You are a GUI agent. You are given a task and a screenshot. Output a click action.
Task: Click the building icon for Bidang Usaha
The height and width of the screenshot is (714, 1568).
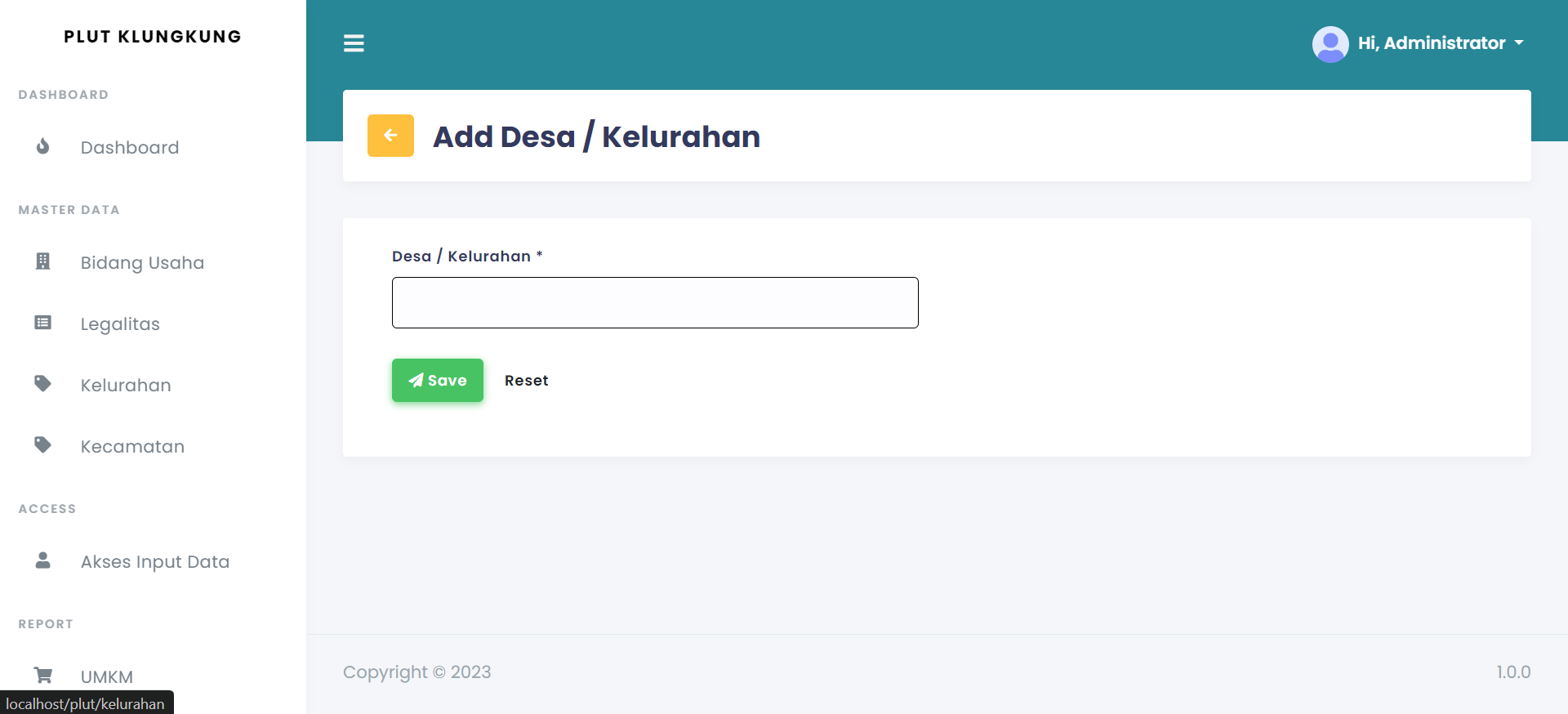[x=43, y=261]
